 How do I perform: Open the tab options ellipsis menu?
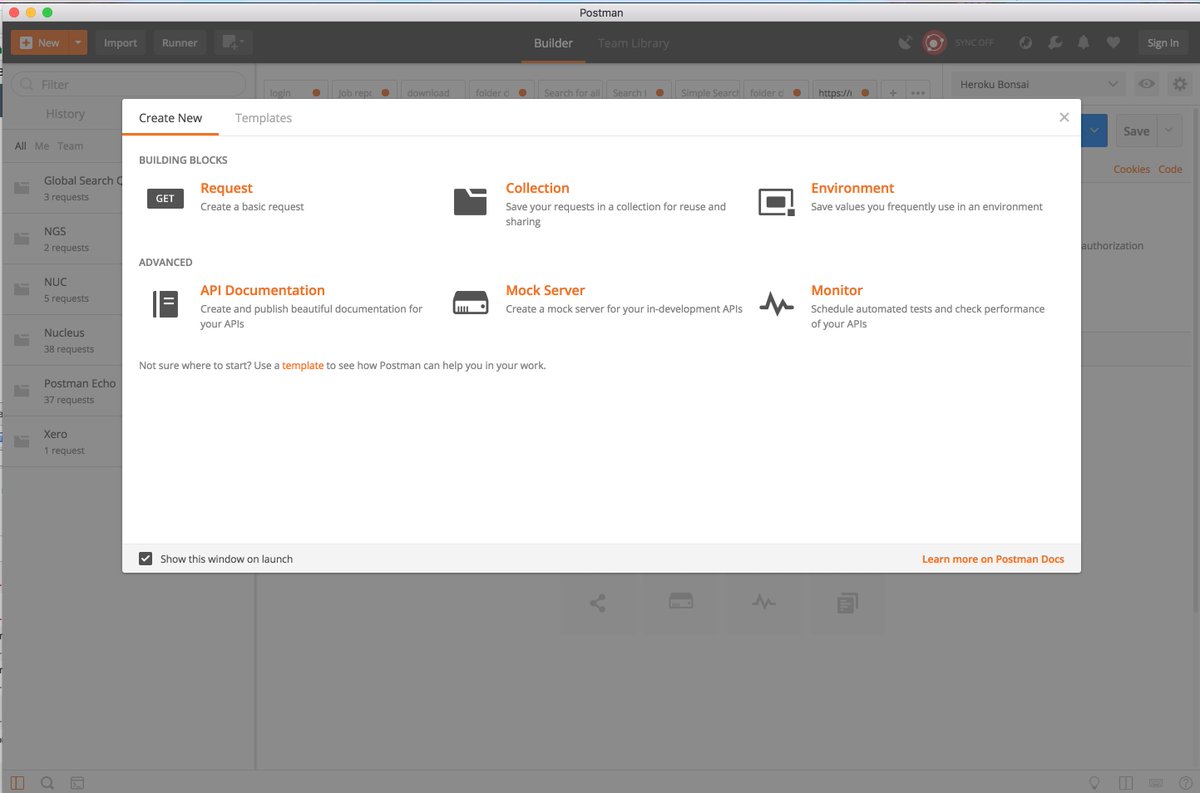click(x=918, y=93)
